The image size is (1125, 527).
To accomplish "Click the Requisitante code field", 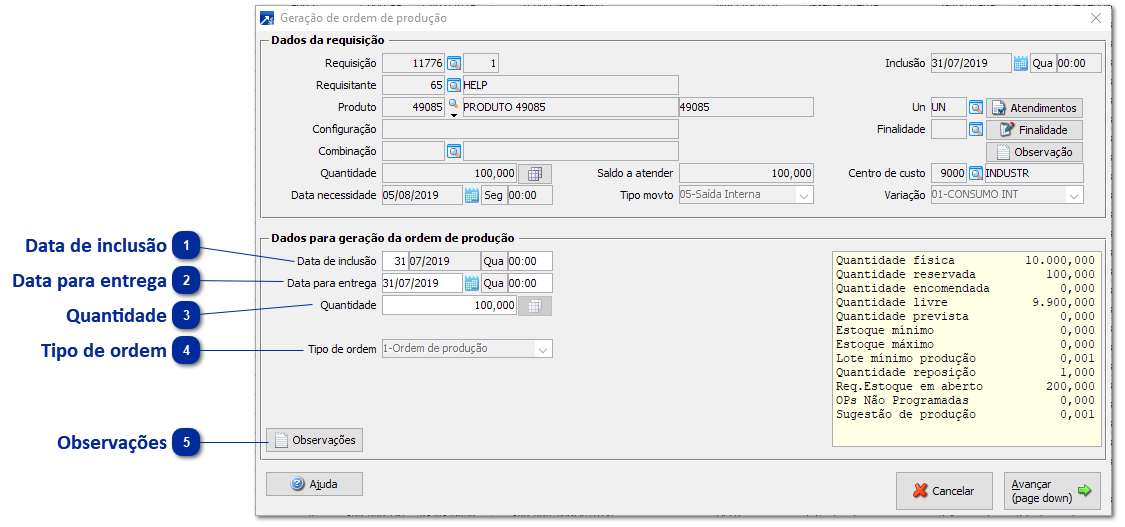I will click(414, 85).
